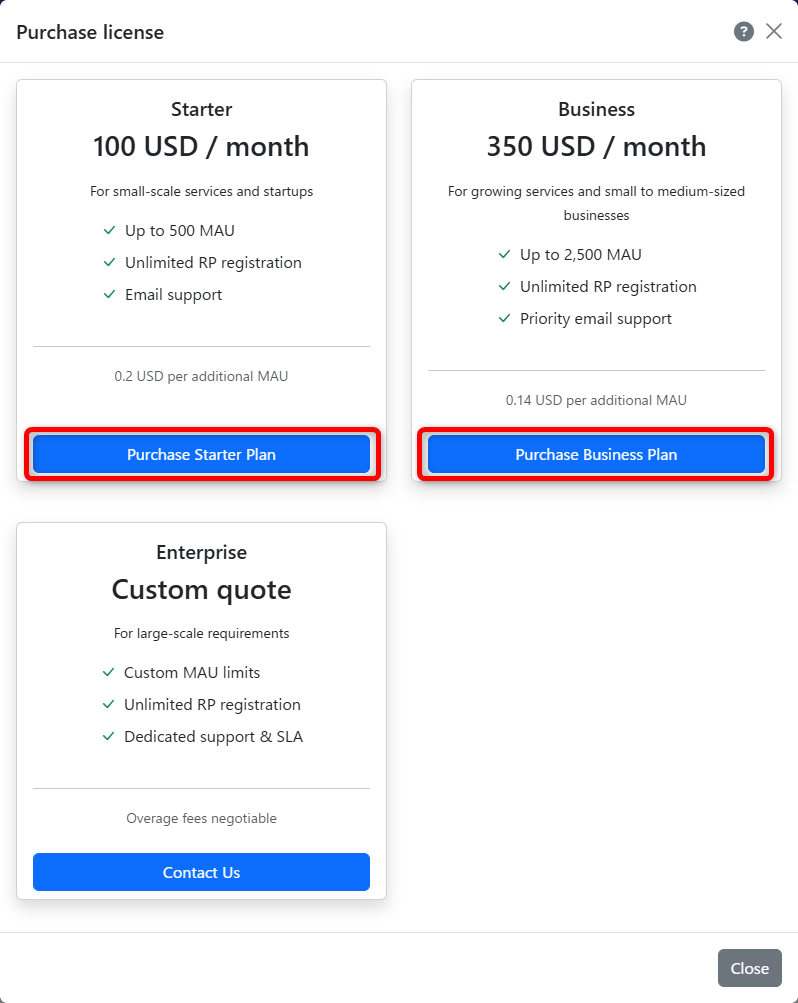798x1003 pixels.
Task: Click the Overage fees negotiable text
Action: 201,819
